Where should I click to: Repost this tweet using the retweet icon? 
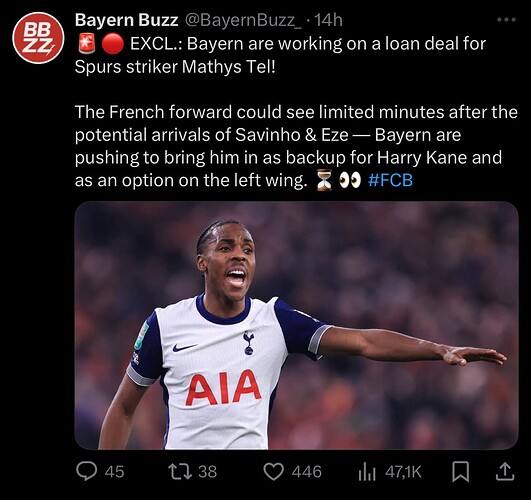(x=180, y=472)
